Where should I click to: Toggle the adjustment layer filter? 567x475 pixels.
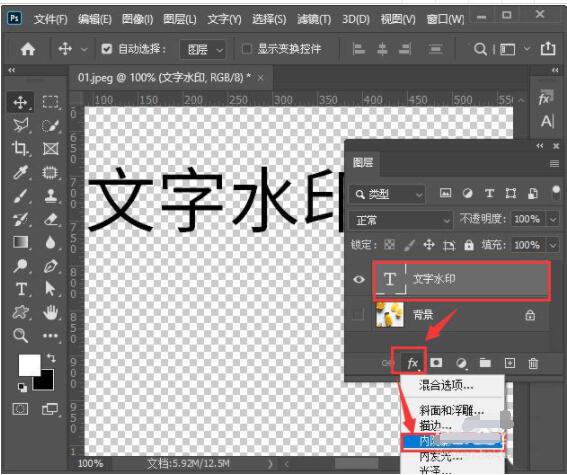click(467, 193)
